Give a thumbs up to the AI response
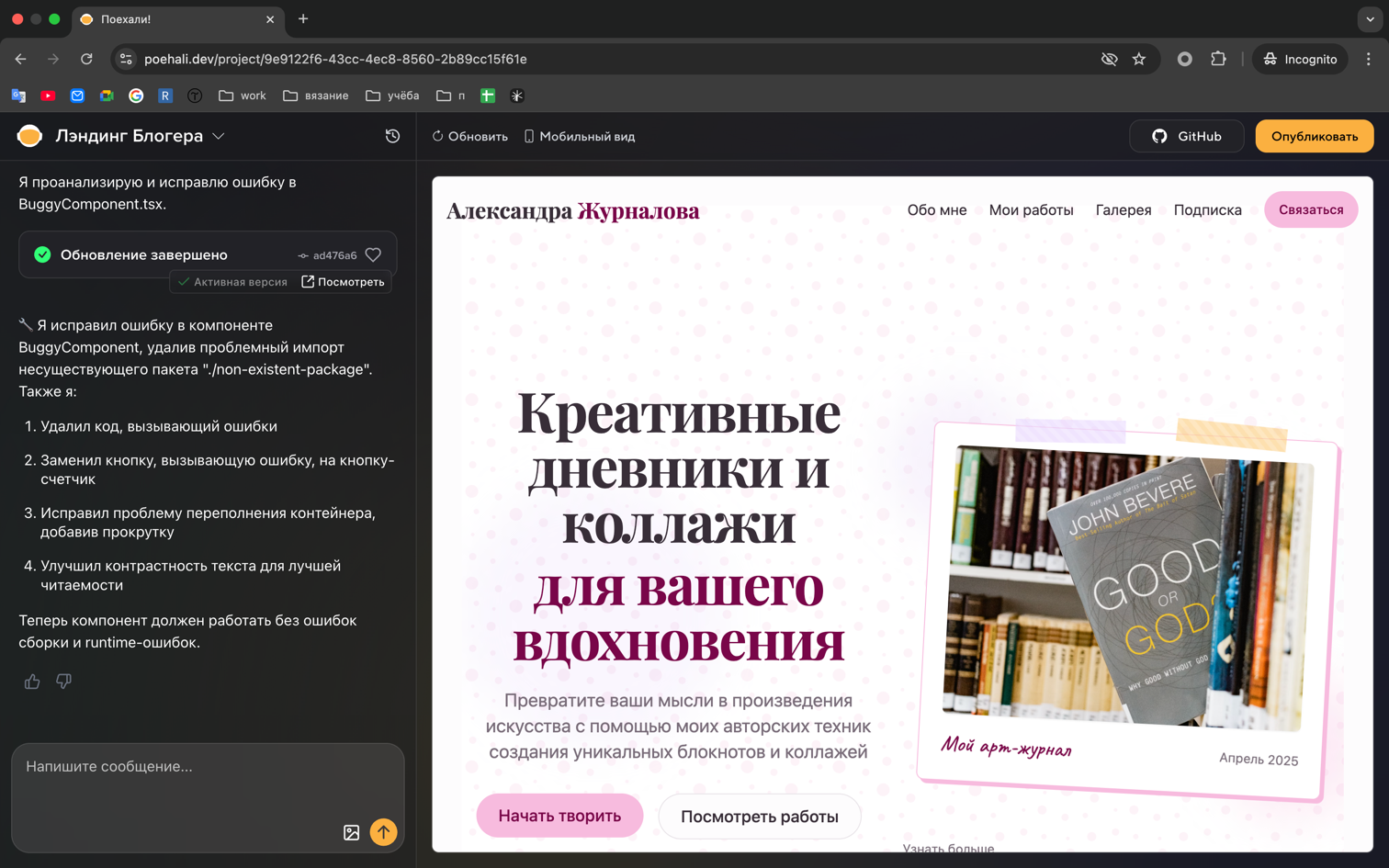The image size is (1389, 868). pyautogui.click(x=31, y=681)
